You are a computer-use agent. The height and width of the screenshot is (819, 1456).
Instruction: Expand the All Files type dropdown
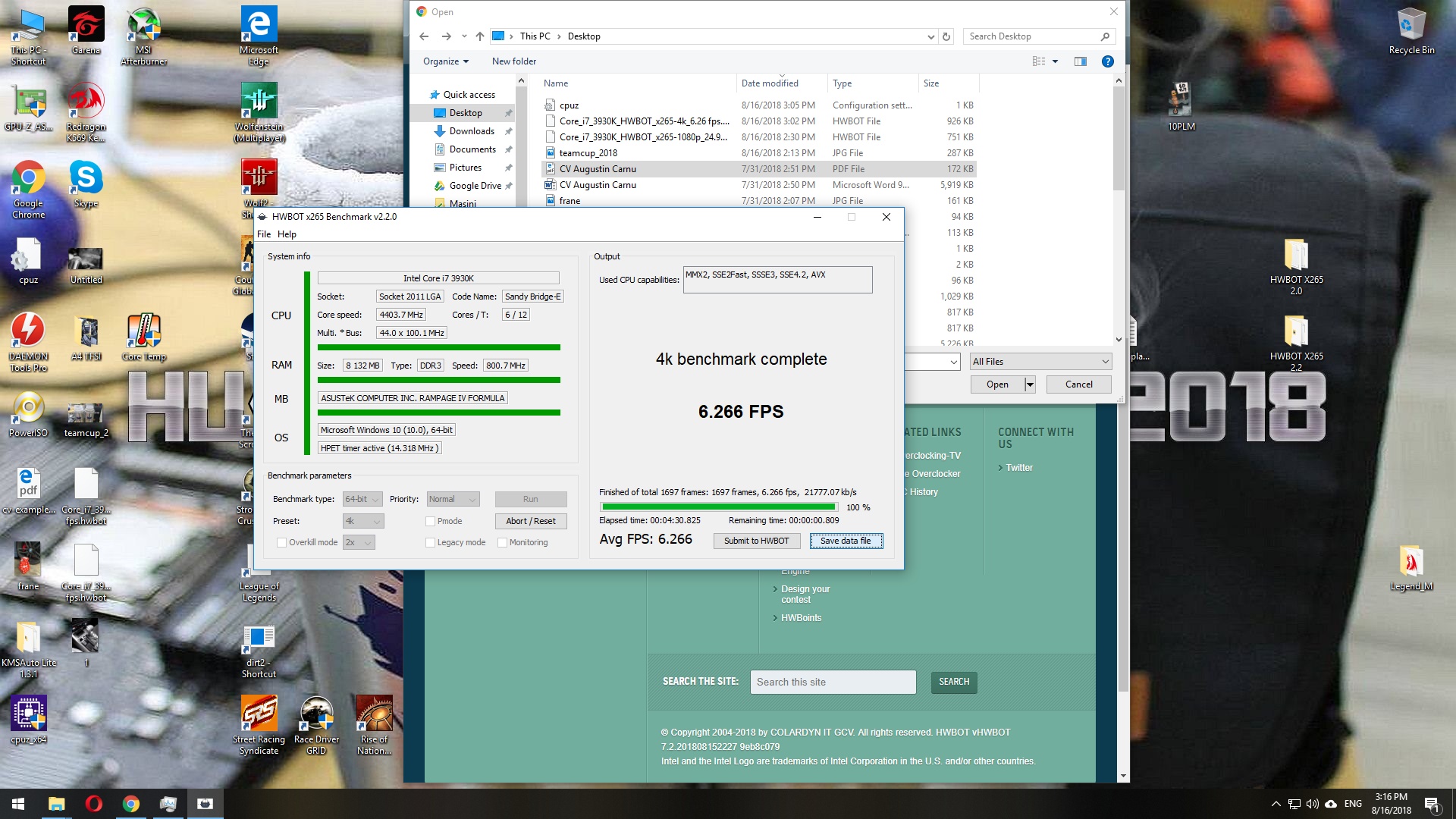pos(1040,362)
